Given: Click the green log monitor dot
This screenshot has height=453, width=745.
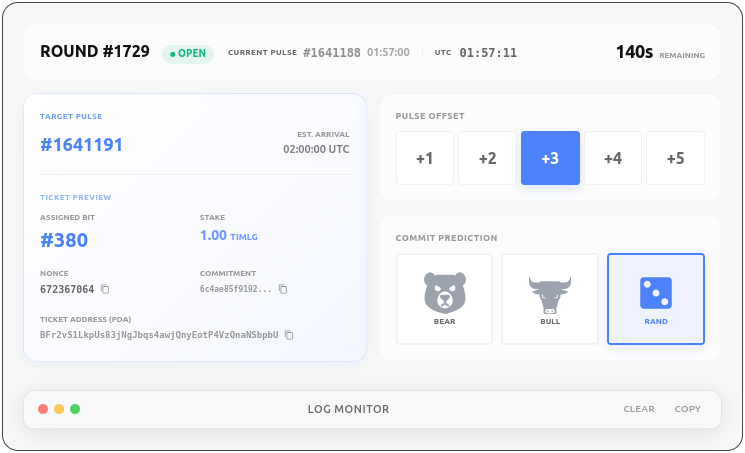Looking at the screenshot, I should 75,409.
